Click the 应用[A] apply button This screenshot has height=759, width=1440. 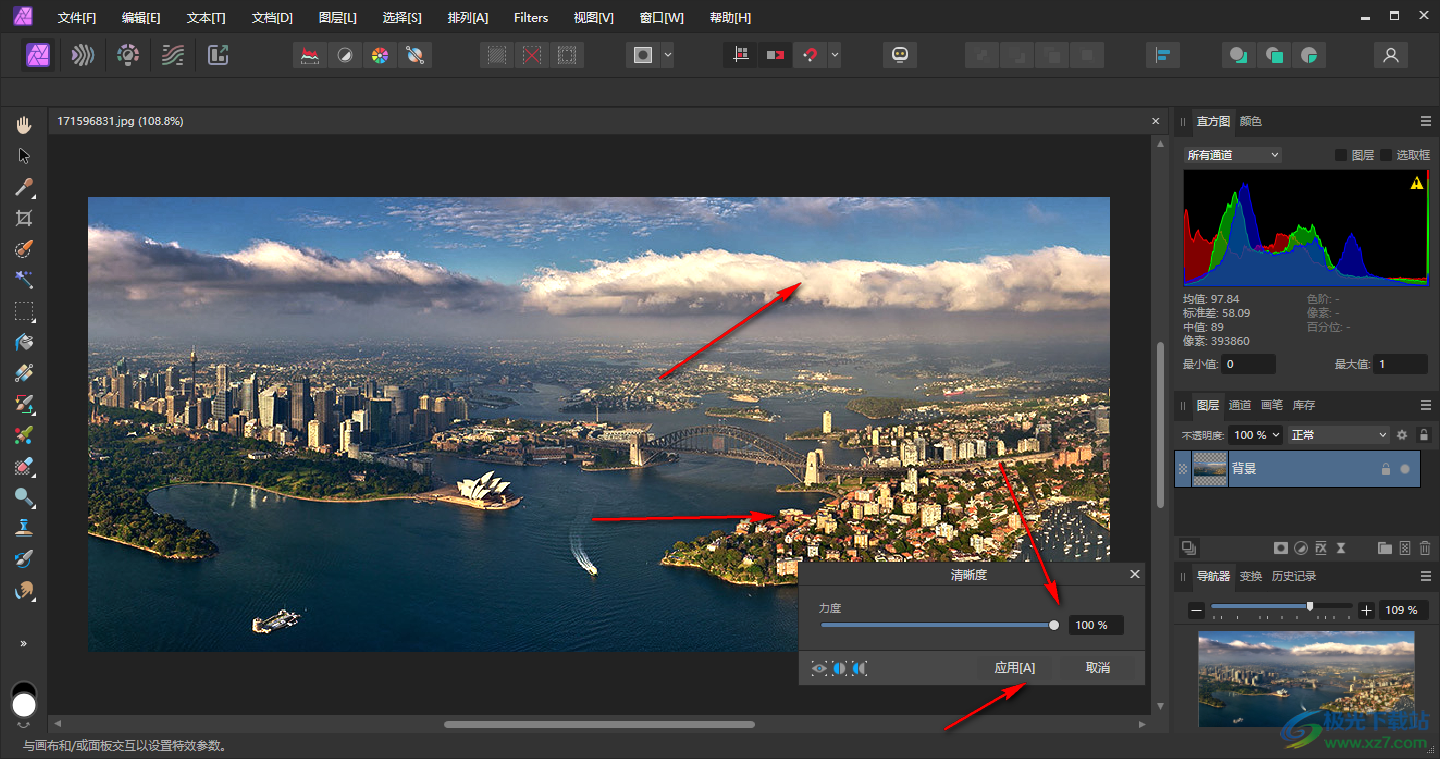[1014, 668]
